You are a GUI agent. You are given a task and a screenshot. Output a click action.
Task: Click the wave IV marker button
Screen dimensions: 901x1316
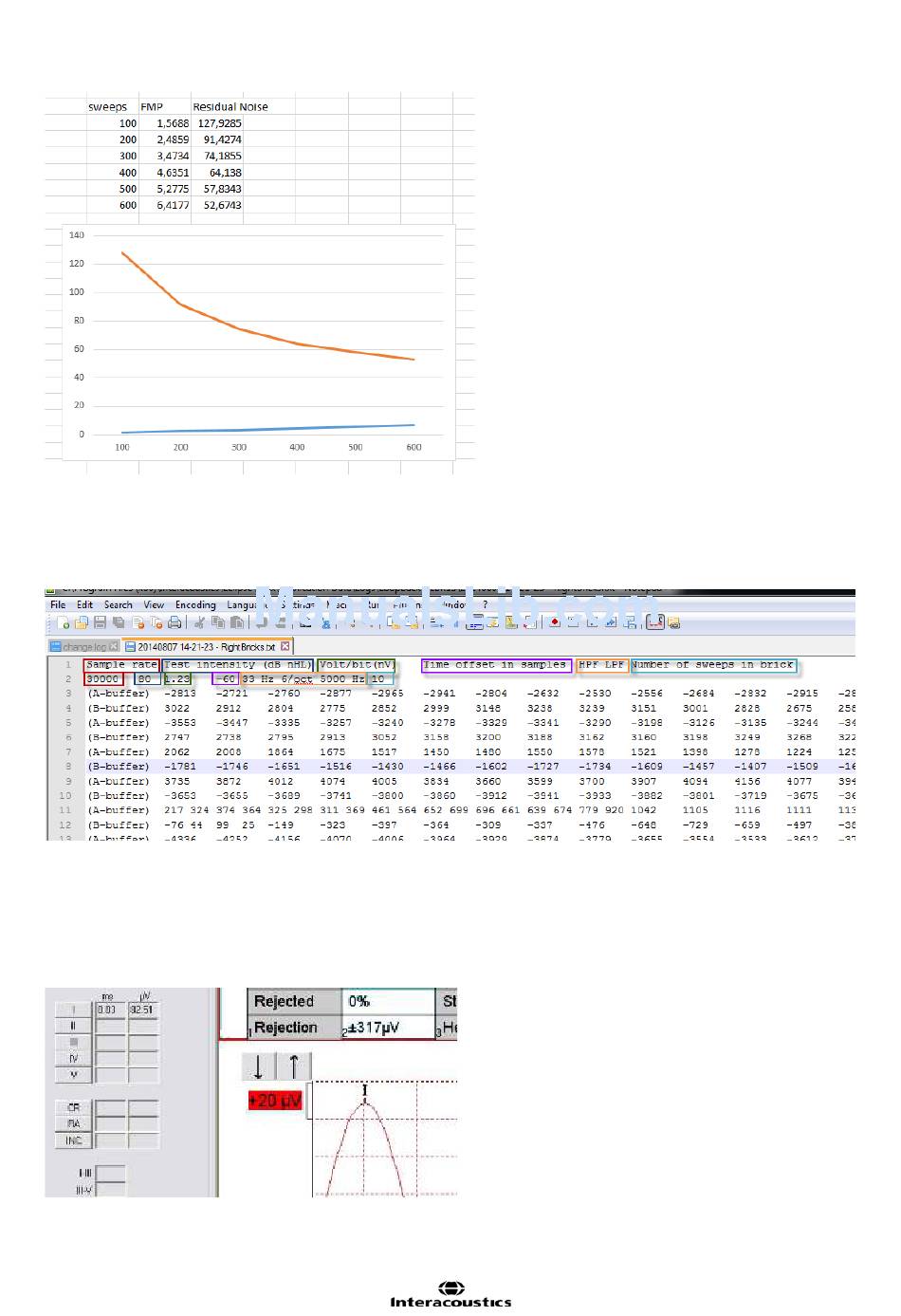click(x=73, y=1059)
